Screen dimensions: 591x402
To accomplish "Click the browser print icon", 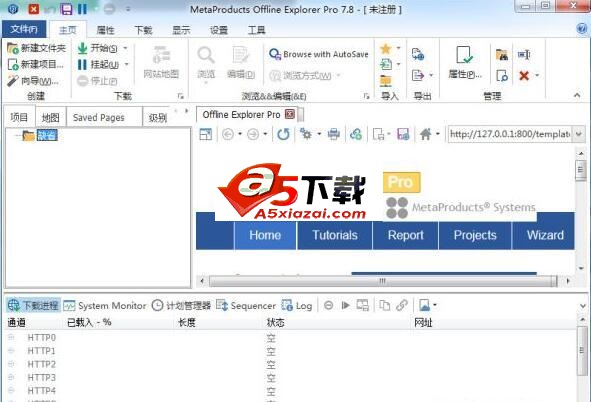I will (334, 134).
